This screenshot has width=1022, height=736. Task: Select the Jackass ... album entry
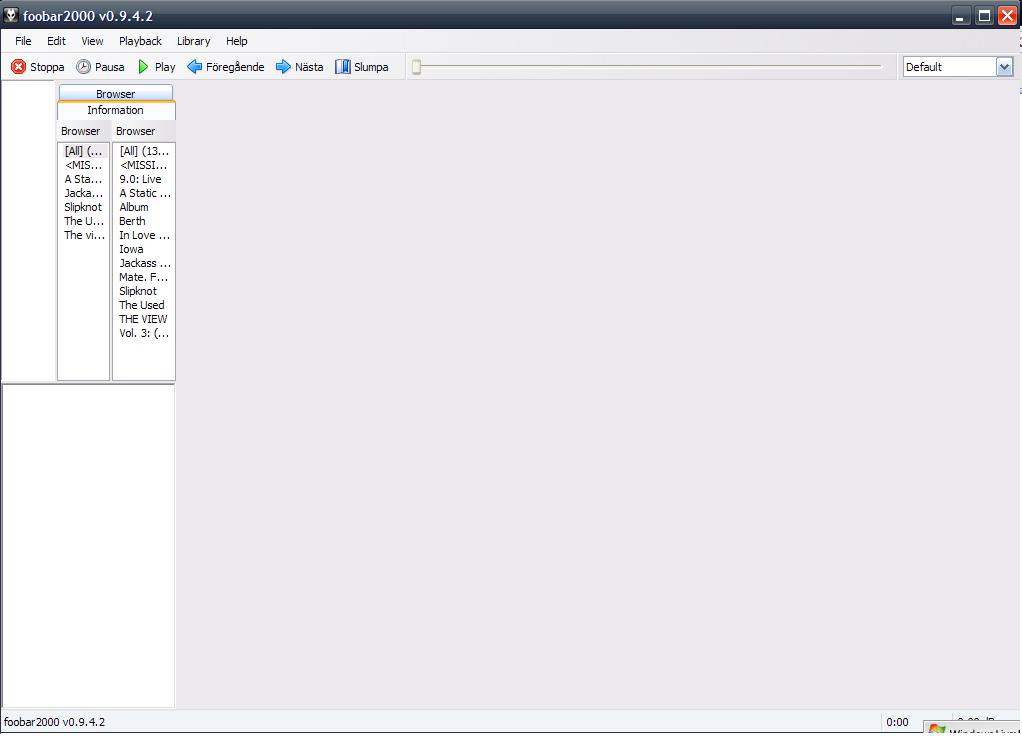point(144,263)
